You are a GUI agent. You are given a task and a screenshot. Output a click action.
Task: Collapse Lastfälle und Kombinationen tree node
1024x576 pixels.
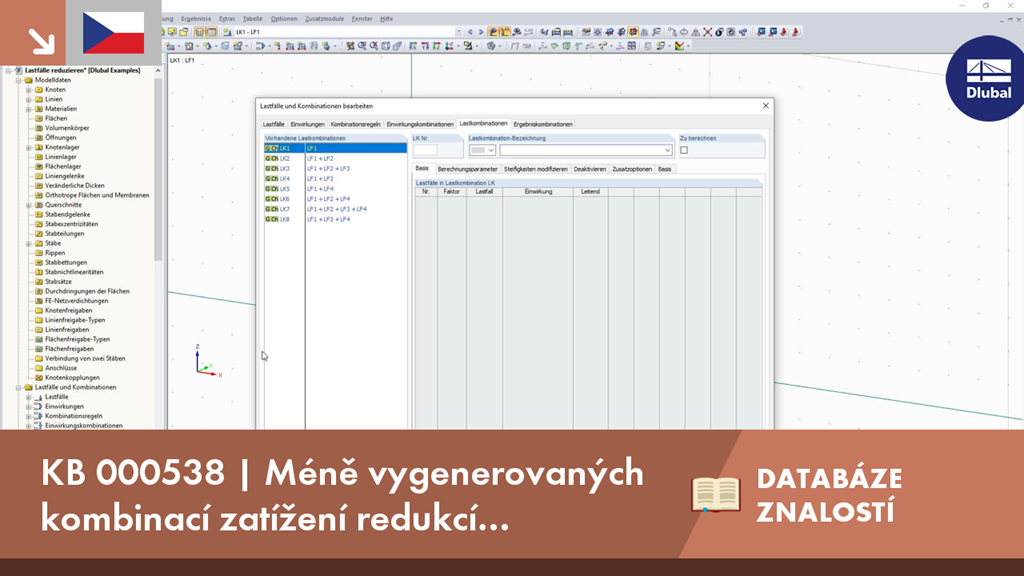point(19,387)
